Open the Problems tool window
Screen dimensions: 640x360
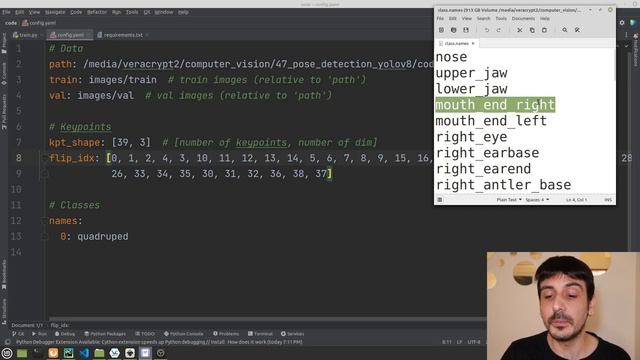tap(226, 334)
